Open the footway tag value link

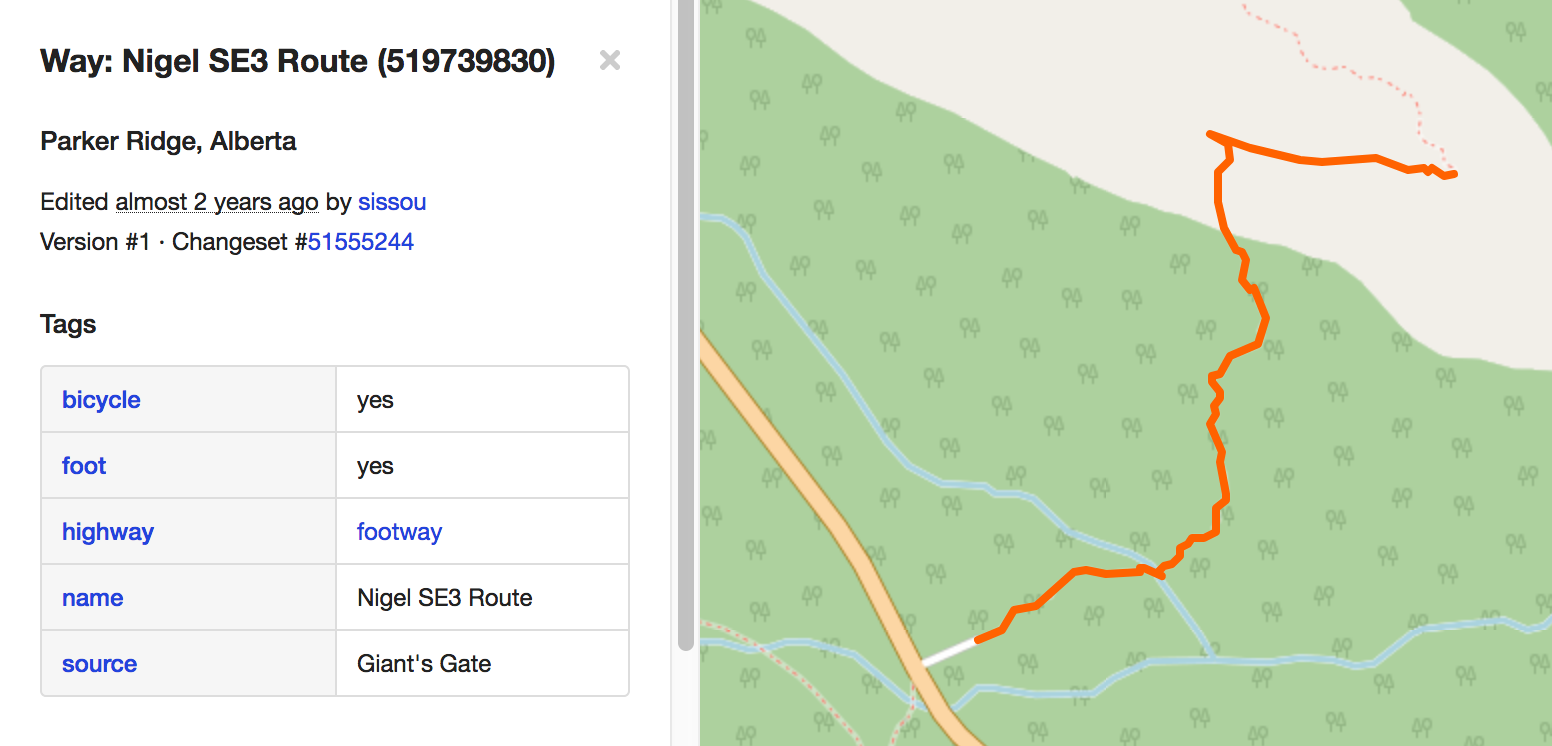[399, 531]
